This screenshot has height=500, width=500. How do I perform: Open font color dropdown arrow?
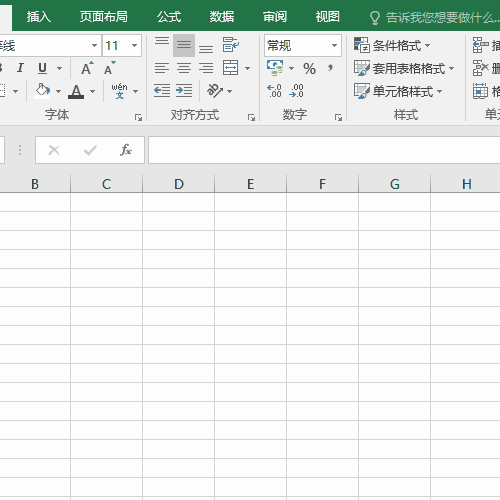[x=92, y=91]
